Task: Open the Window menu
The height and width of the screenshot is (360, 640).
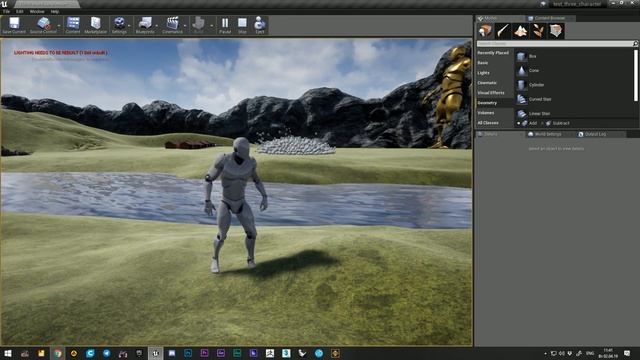Action: 37,11
